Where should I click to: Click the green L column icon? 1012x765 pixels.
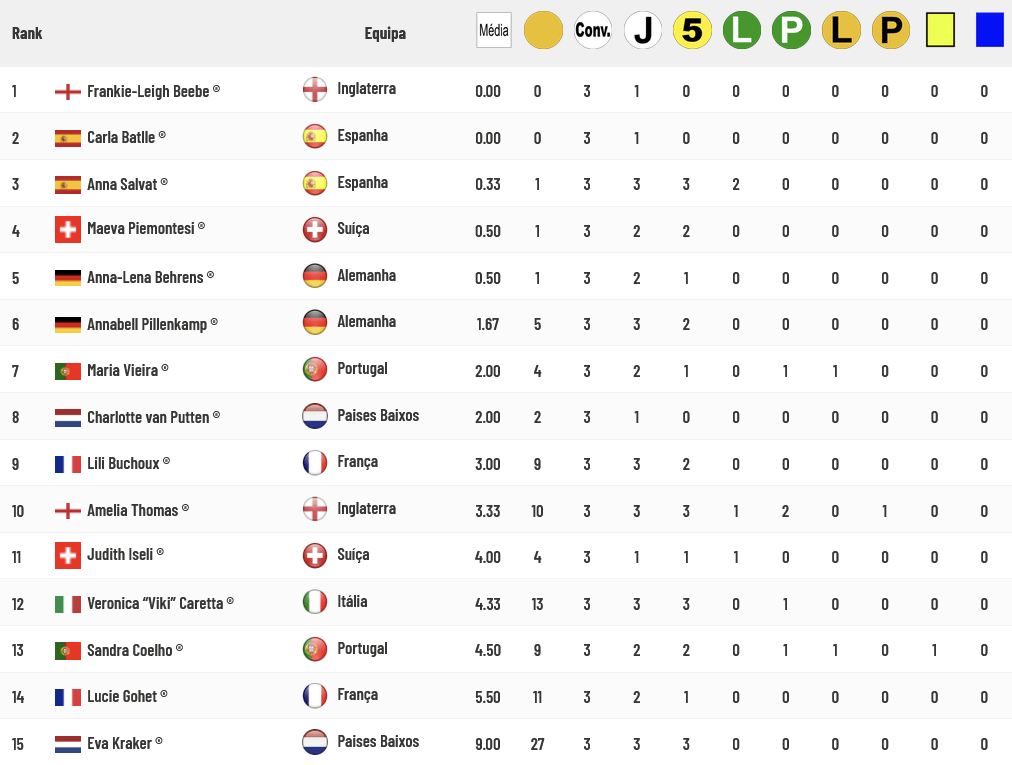(742, 30)
